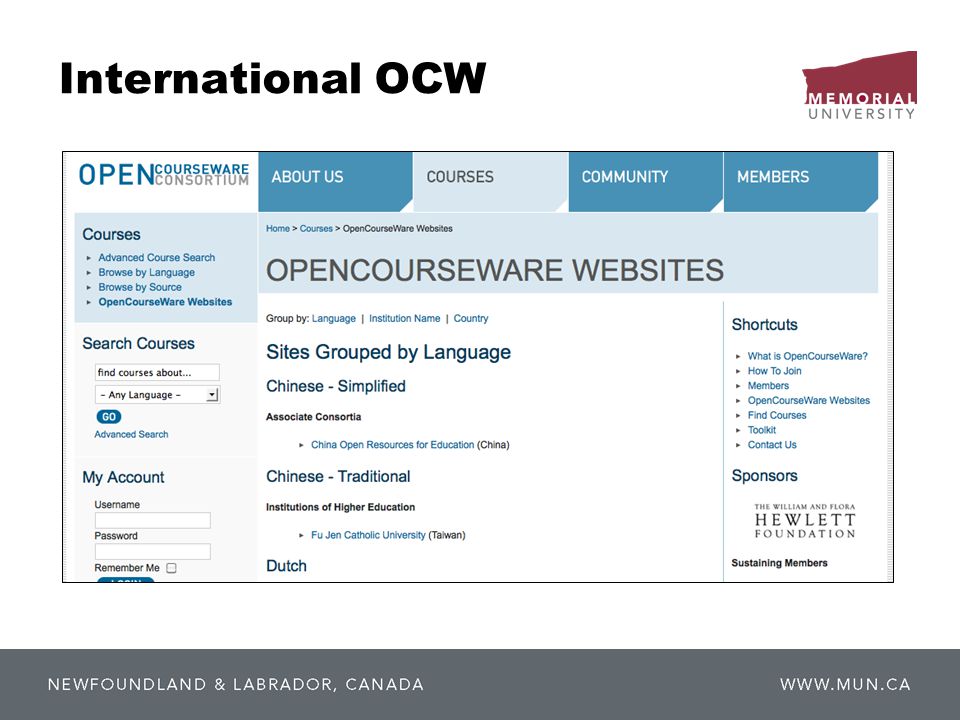Click the Dutch language heading

tap(286, 566)
